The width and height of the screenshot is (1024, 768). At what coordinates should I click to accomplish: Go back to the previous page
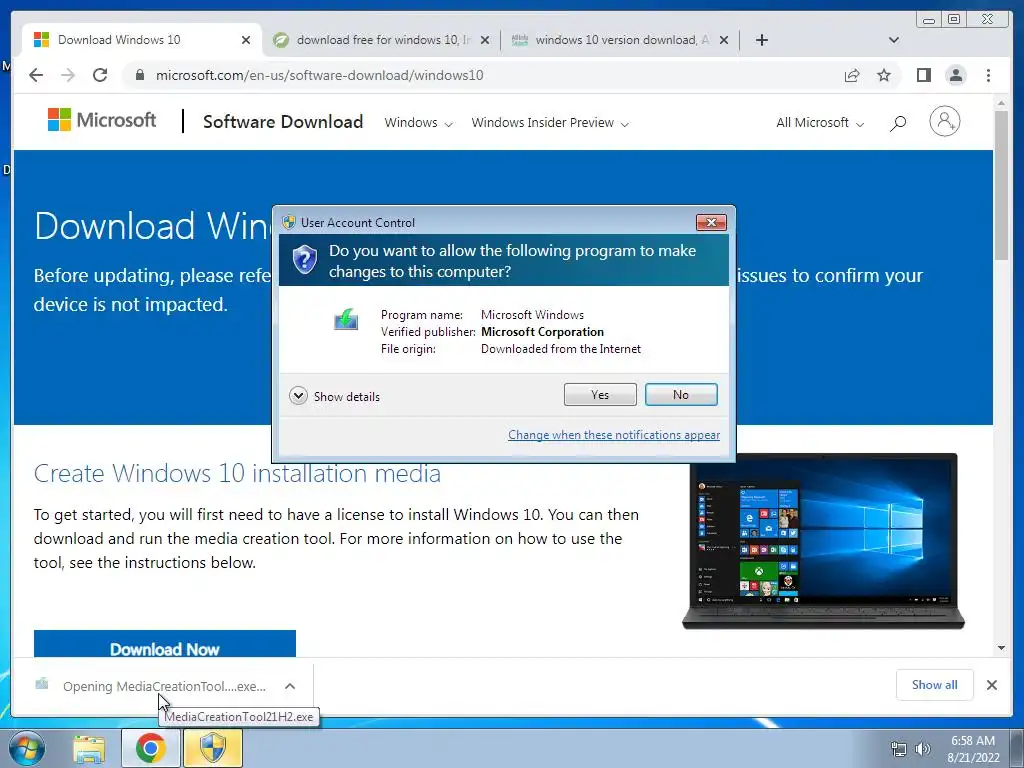[x=36, y=75]
